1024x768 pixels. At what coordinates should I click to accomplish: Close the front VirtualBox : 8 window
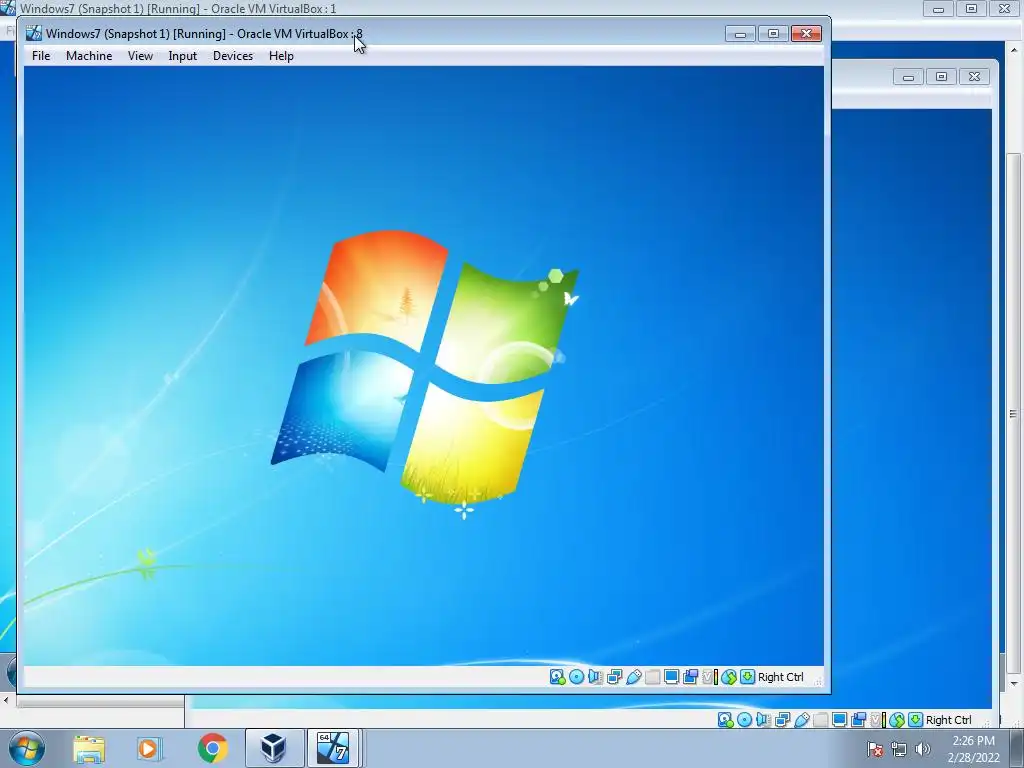pos(806,33)
